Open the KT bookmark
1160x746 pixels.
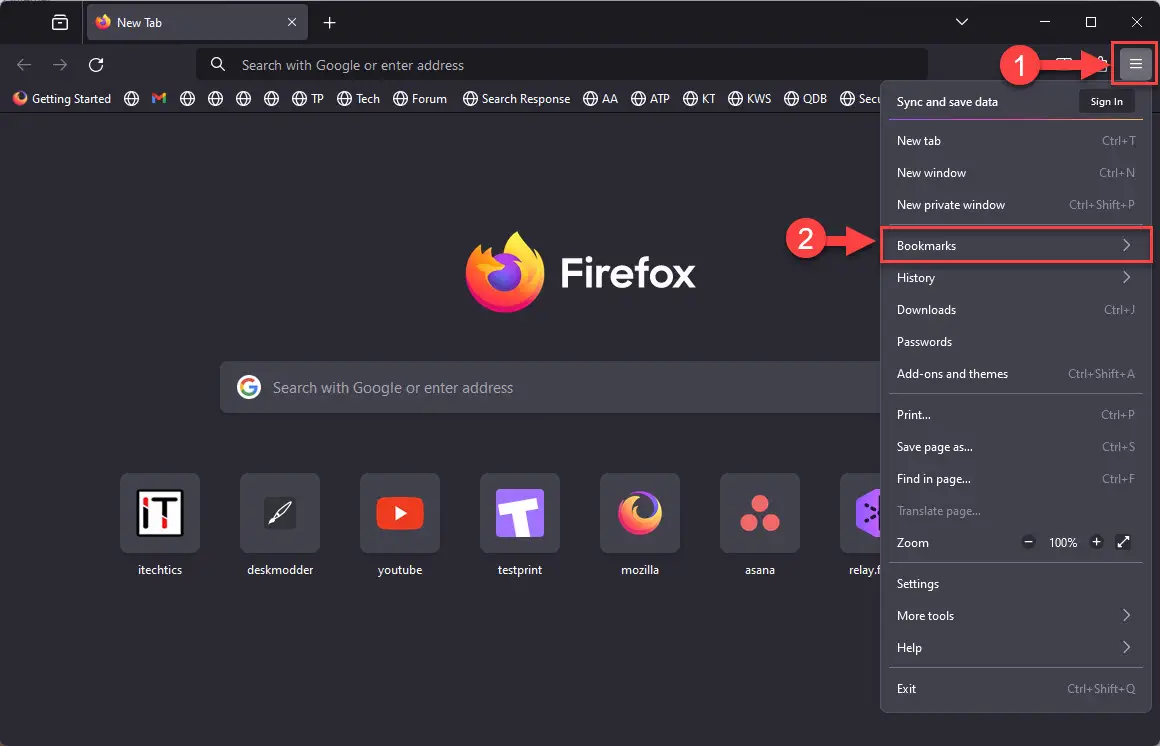coord(699,98)
